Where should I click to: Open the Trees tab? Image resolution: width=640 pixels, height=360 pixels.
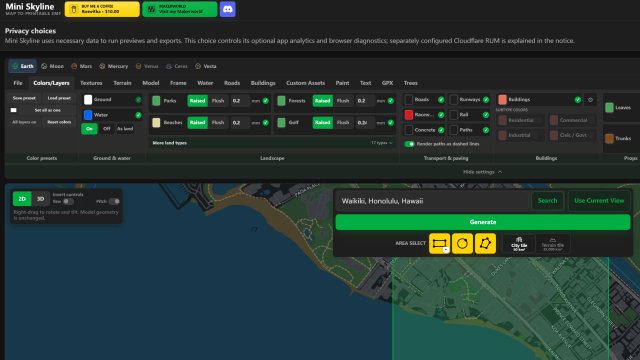[411, 83]
